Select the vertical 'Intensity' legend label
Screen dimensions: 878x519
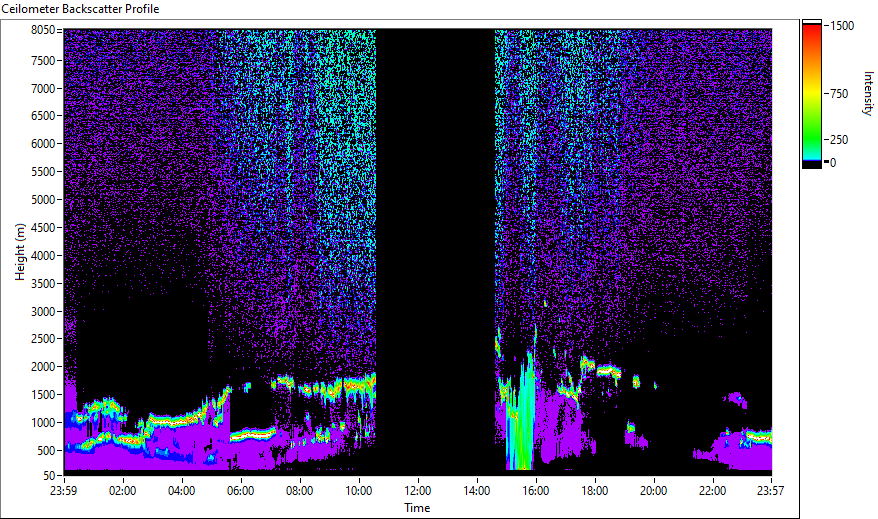(x=868, y=93)
